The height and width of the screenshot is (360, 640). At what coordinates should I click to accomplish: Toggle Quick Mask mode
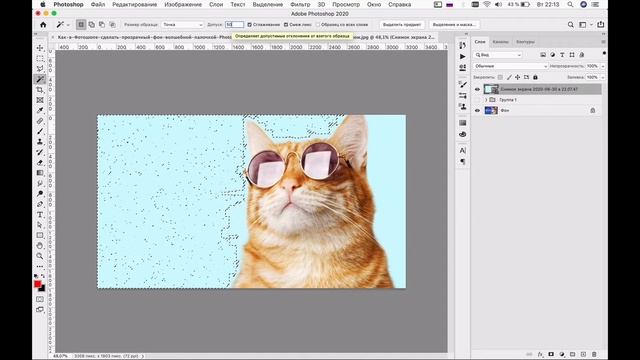[x=40, y=299]
